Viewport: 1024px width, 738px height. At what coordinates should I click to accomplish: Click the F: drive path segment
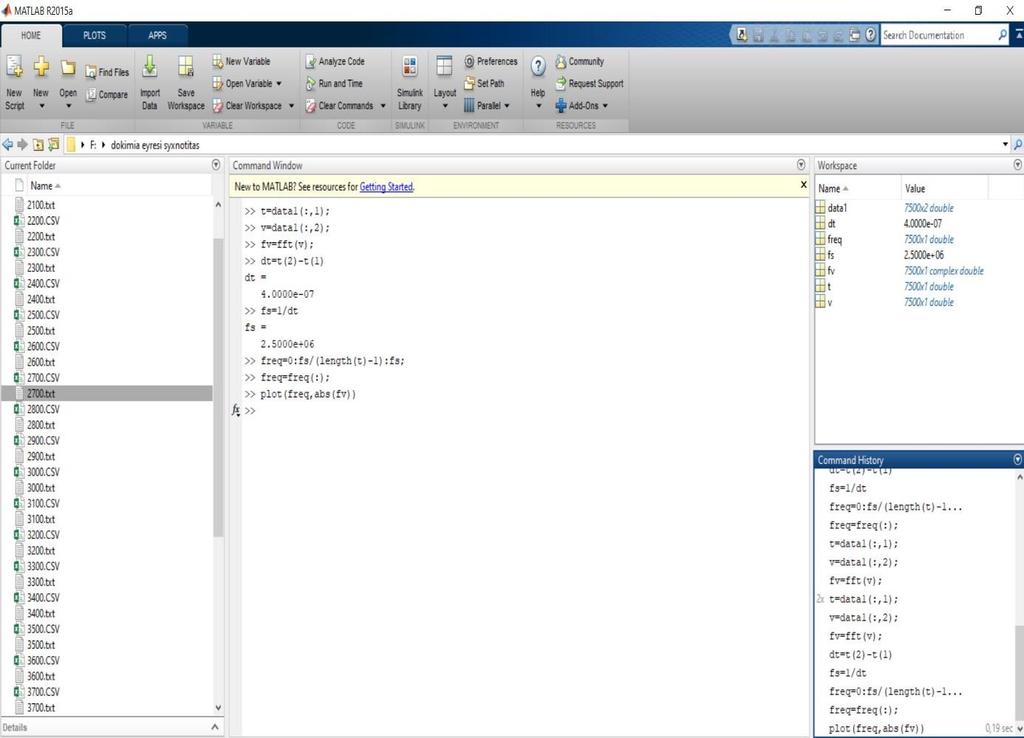click(93, 145)
